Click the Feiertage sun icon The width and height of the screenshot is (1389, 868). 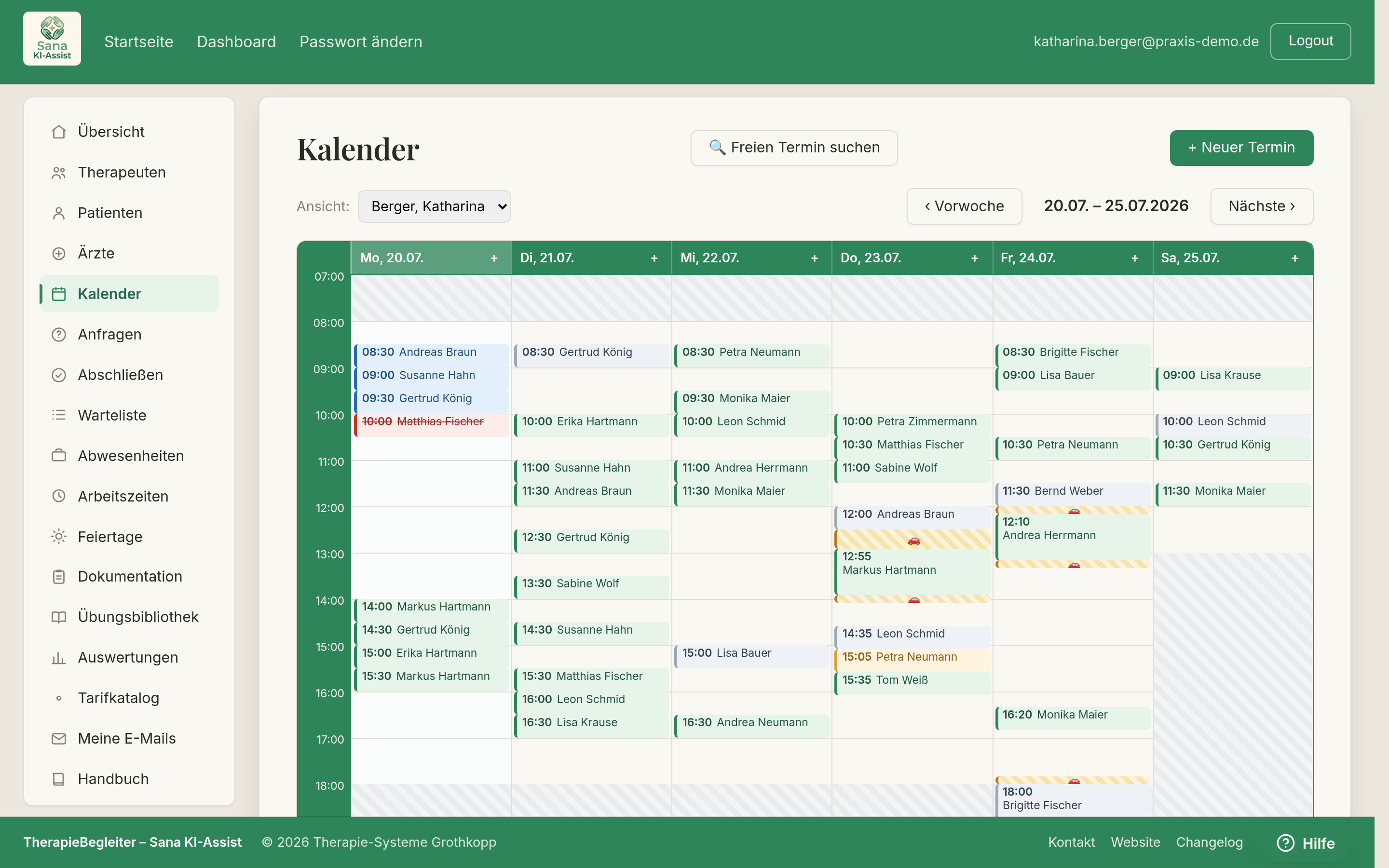(x=58, y=537)
